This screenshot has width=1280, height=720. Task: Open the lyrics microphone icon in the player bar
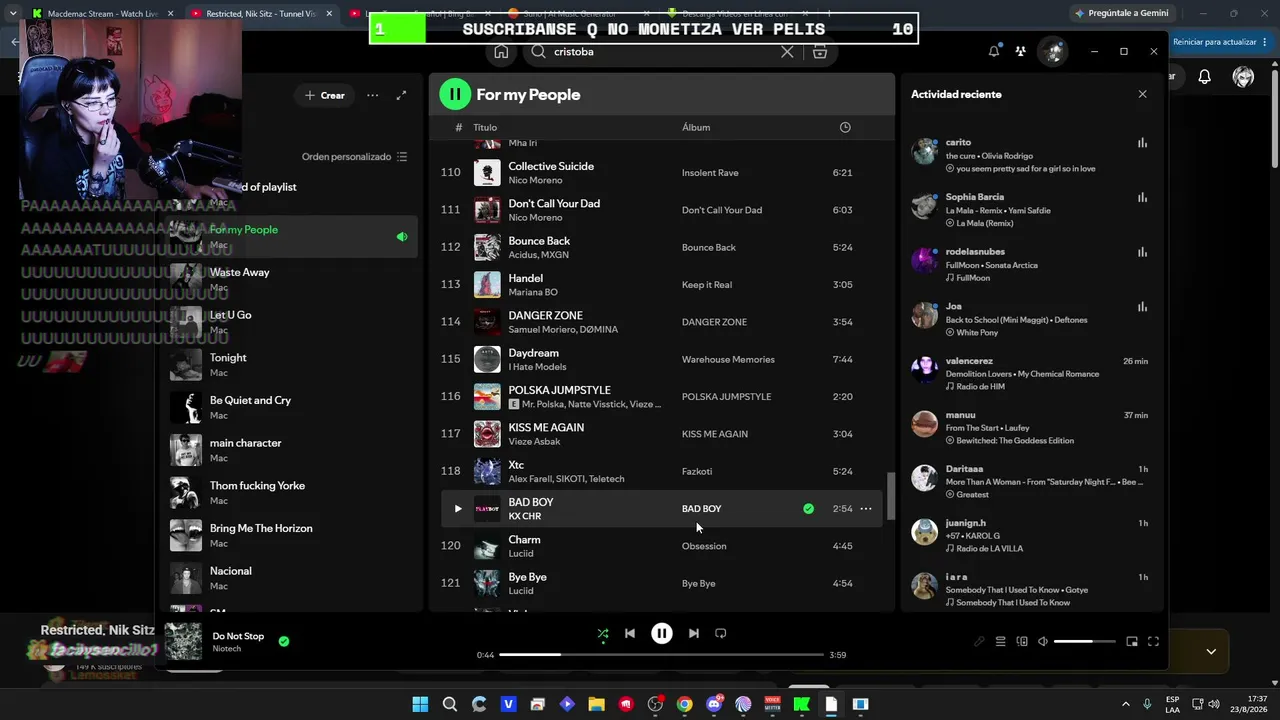[979, 642]
